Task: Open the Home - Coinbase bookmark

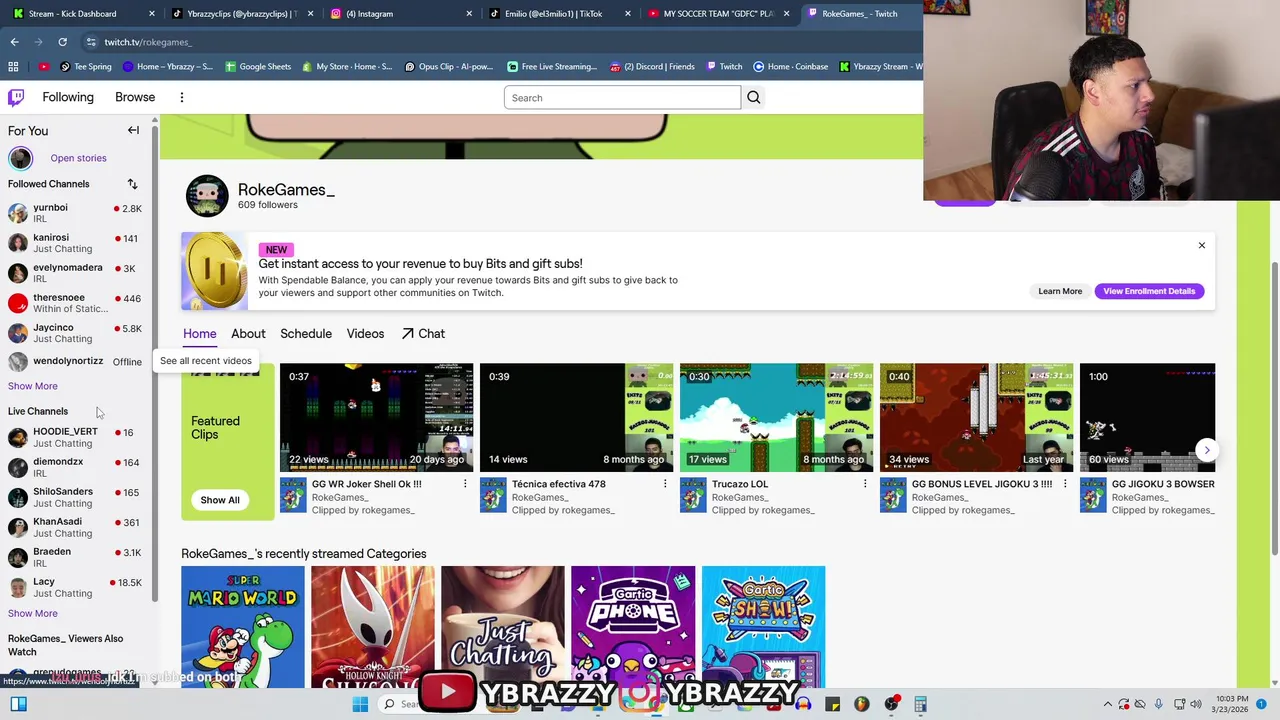Action: tap(790, 67)
